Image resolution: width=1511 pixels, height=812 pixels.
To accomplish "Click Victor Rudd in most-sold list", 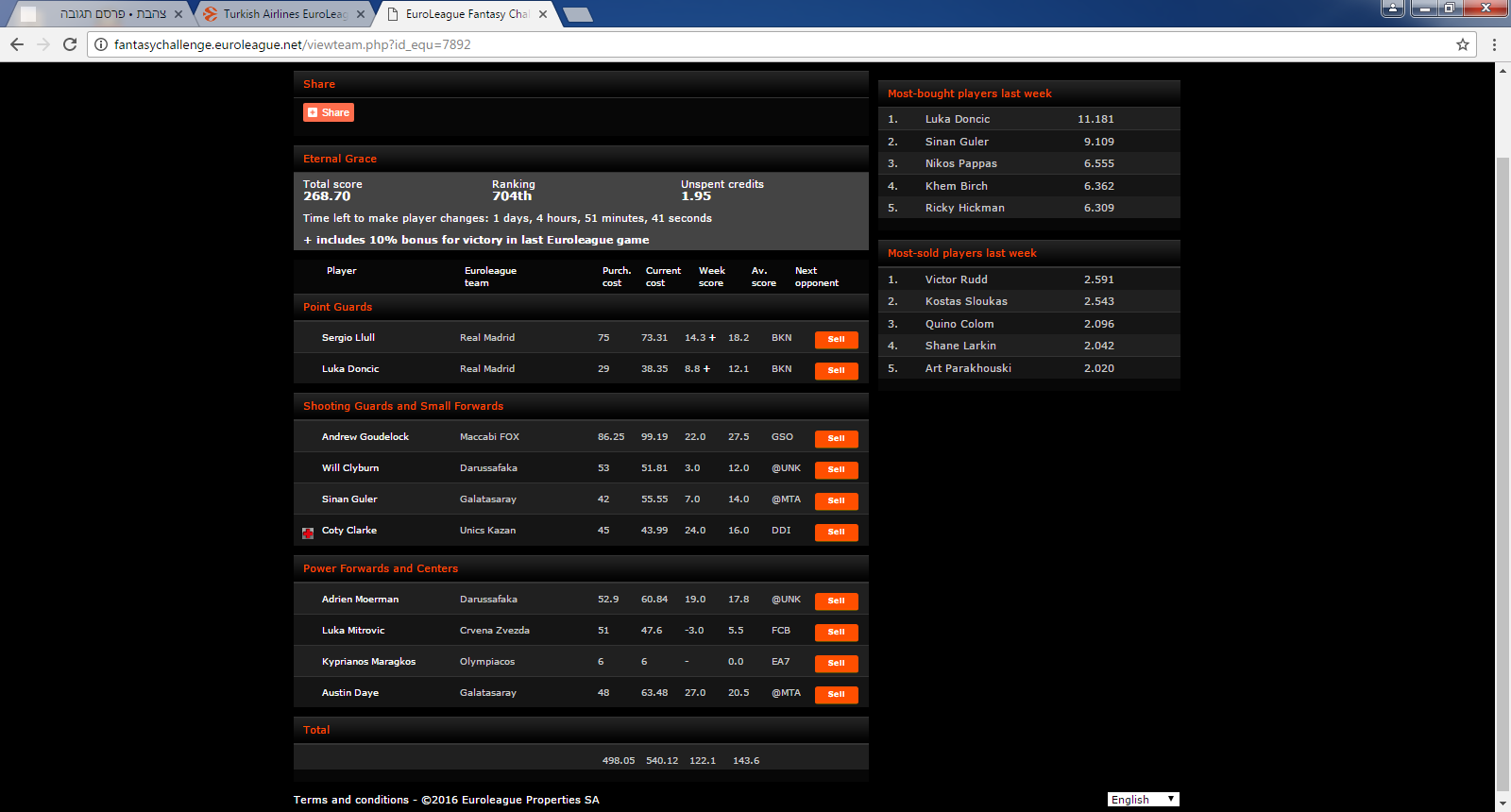I will 957,279.
